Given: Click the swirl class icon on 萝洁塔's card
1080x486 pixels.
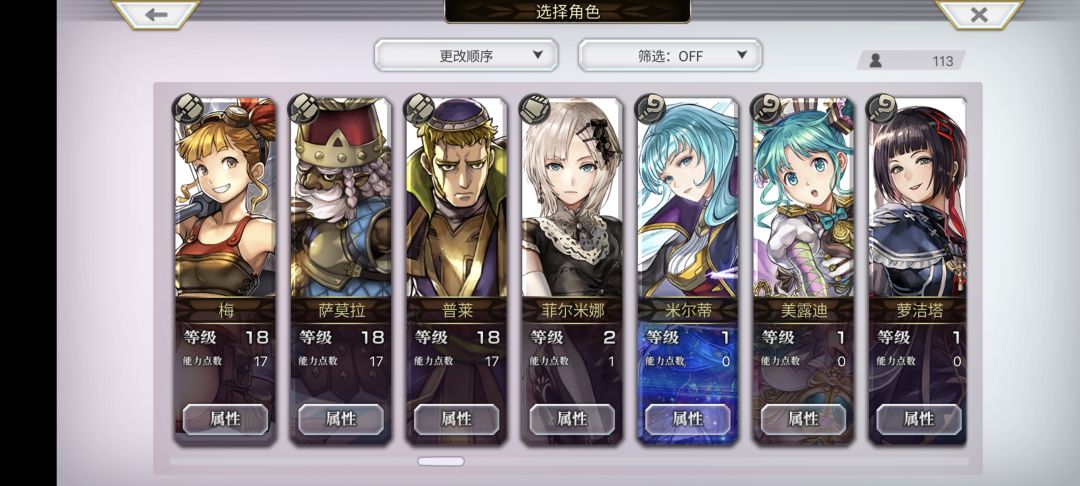Looking at the screenshot, I should (882, 108).
